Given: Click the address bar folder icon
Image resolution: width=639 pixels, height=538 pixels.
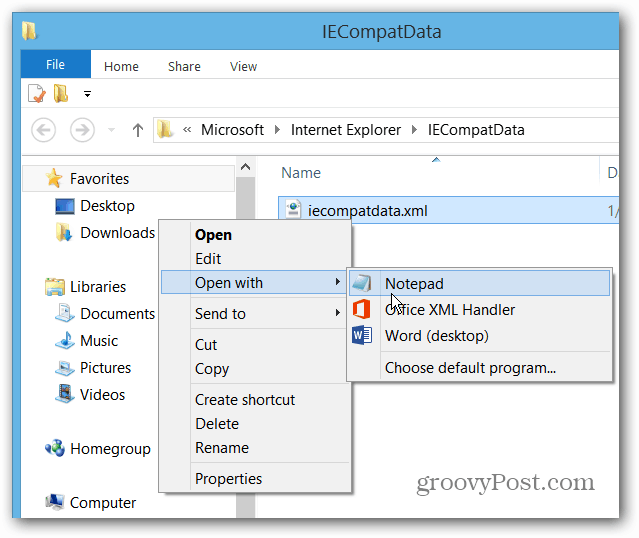Looking at the screenshot, I should click(165, 130).
